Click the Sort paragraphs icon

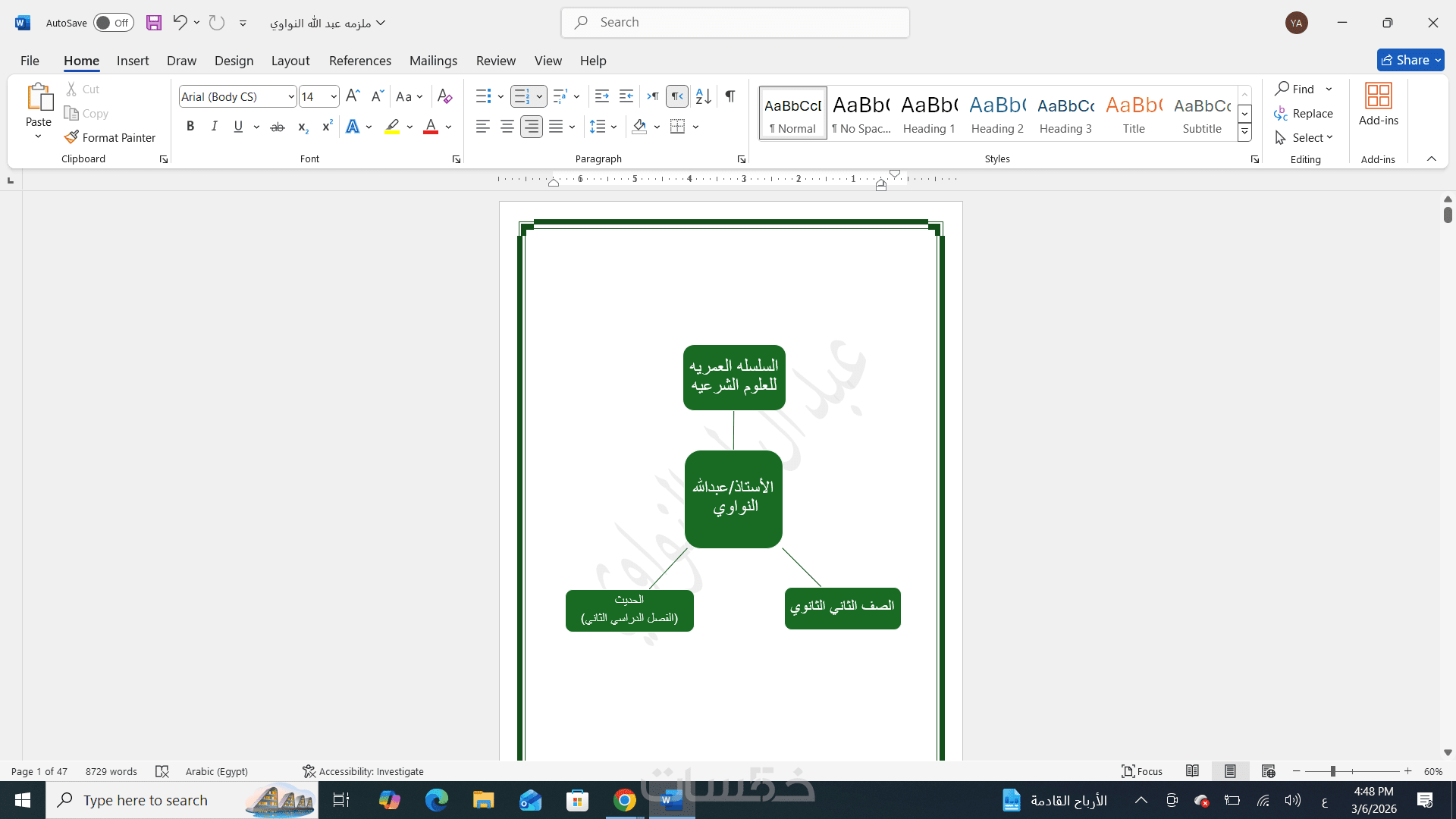703,96
